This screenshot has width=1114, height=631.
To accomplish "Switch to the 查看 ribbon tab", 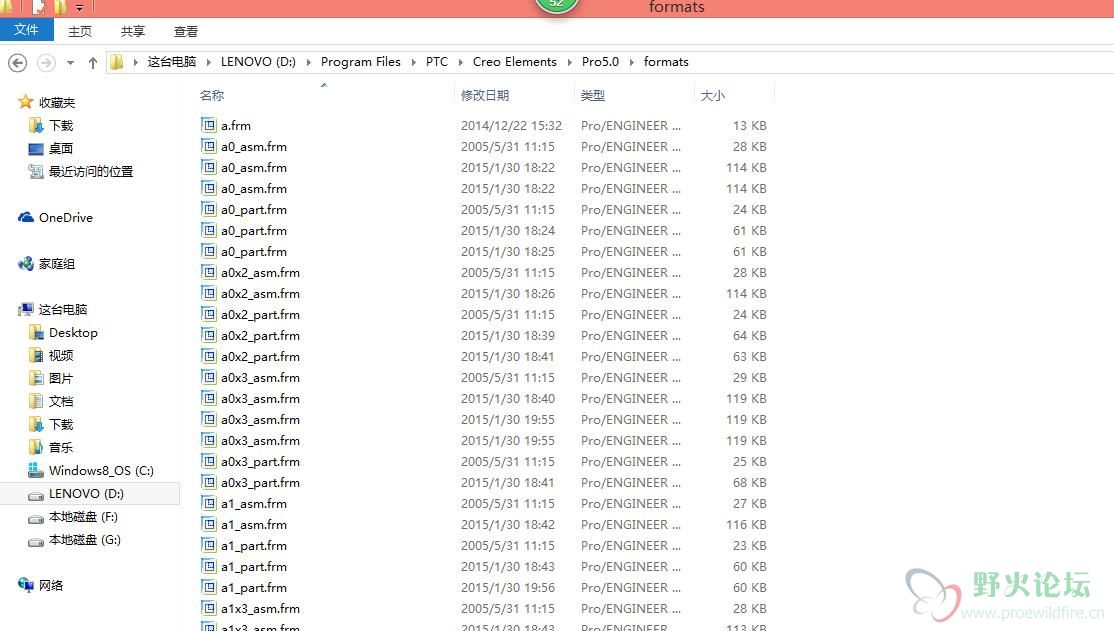I will (x=185, y=31).
